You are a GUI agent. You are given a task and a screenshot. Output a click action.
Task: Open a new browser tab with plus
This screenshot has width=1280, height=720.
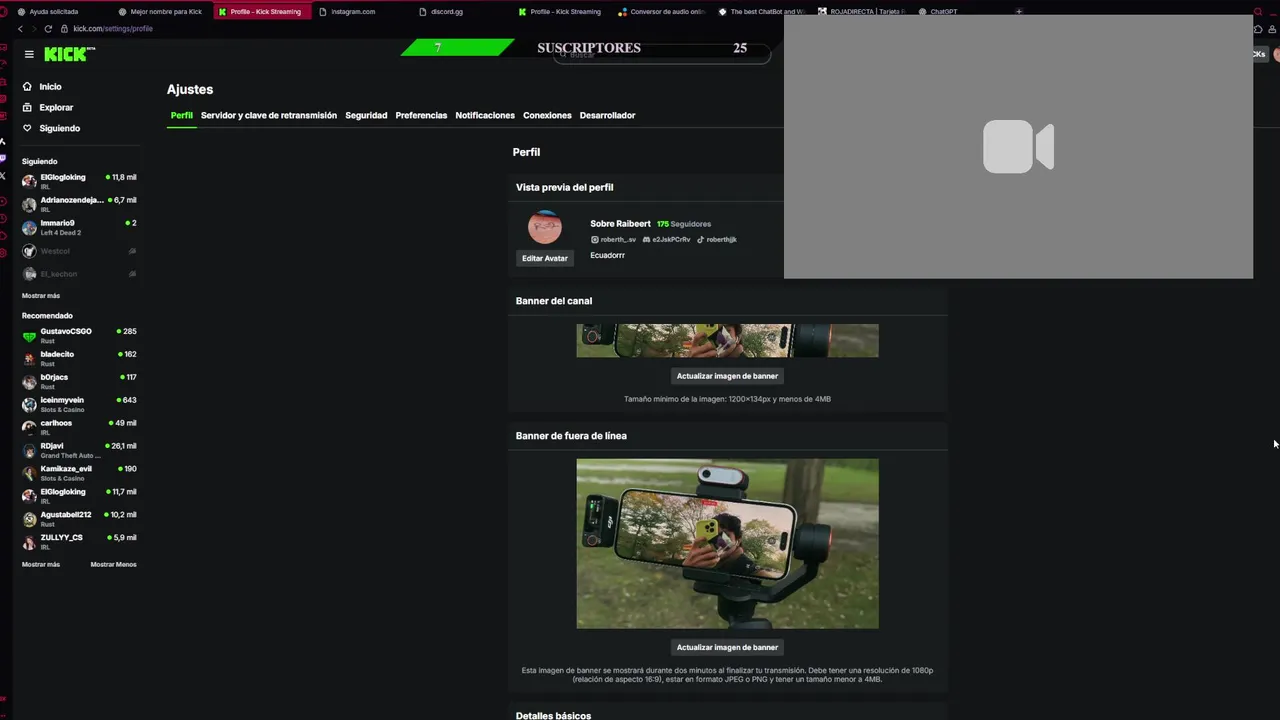pyautogui.click(x=1019, y=11)
